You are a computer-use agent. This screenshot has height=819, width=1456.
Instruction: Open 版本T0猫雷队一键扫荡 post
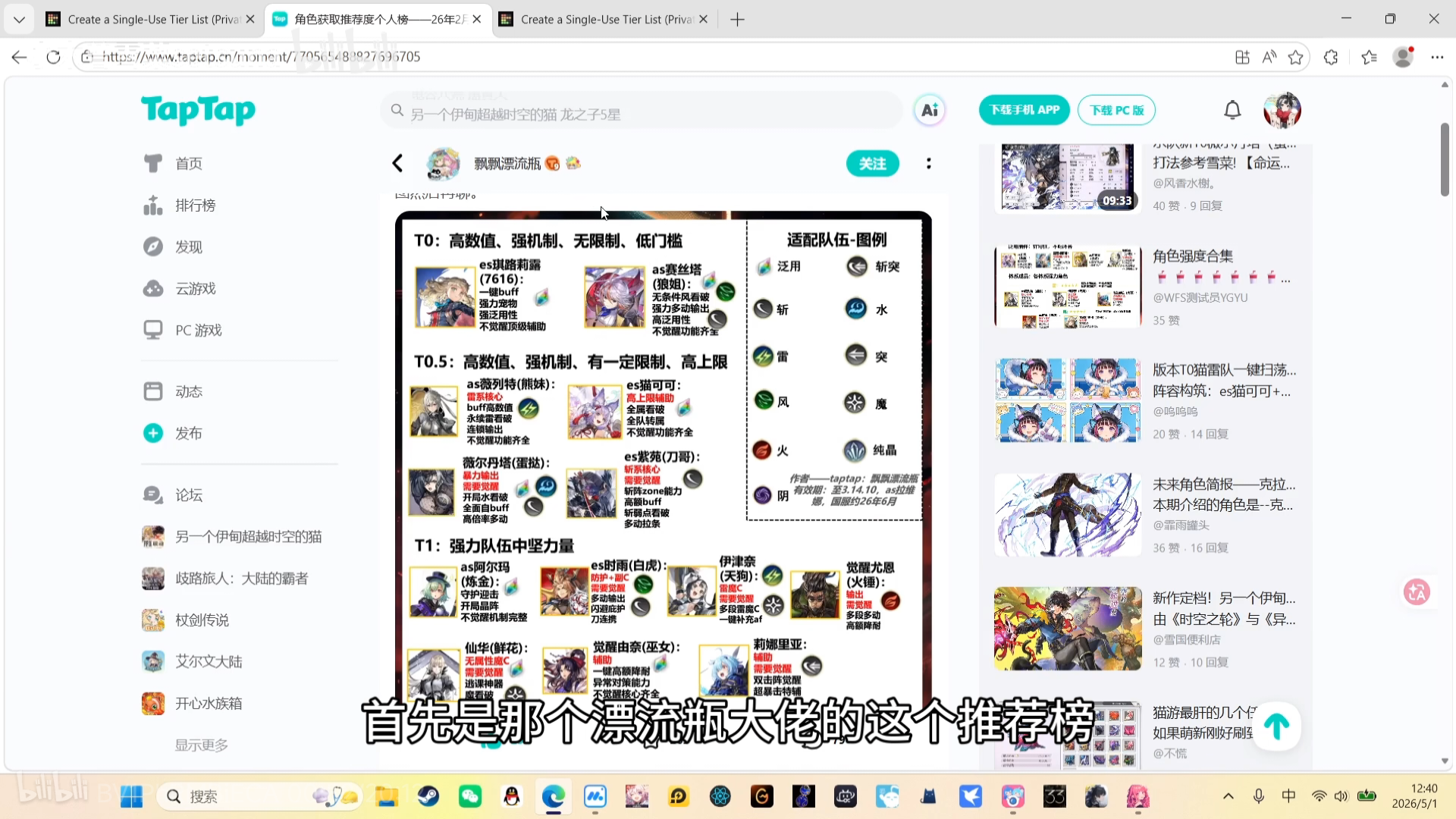click(1225, 381)
